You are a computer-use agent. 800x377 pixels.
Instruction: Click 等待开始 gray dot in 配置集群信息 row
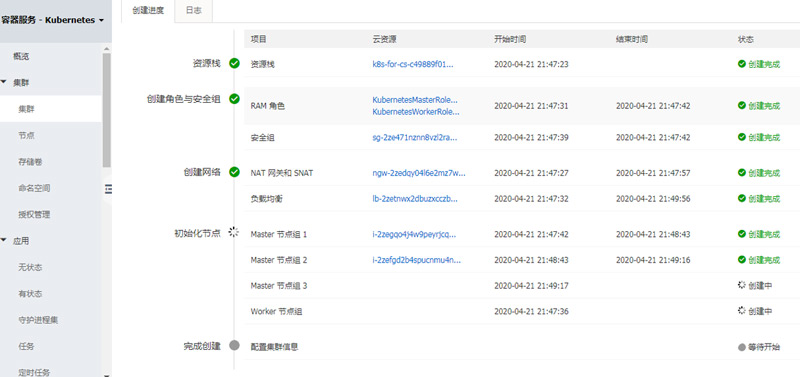[x=742, y=347]
